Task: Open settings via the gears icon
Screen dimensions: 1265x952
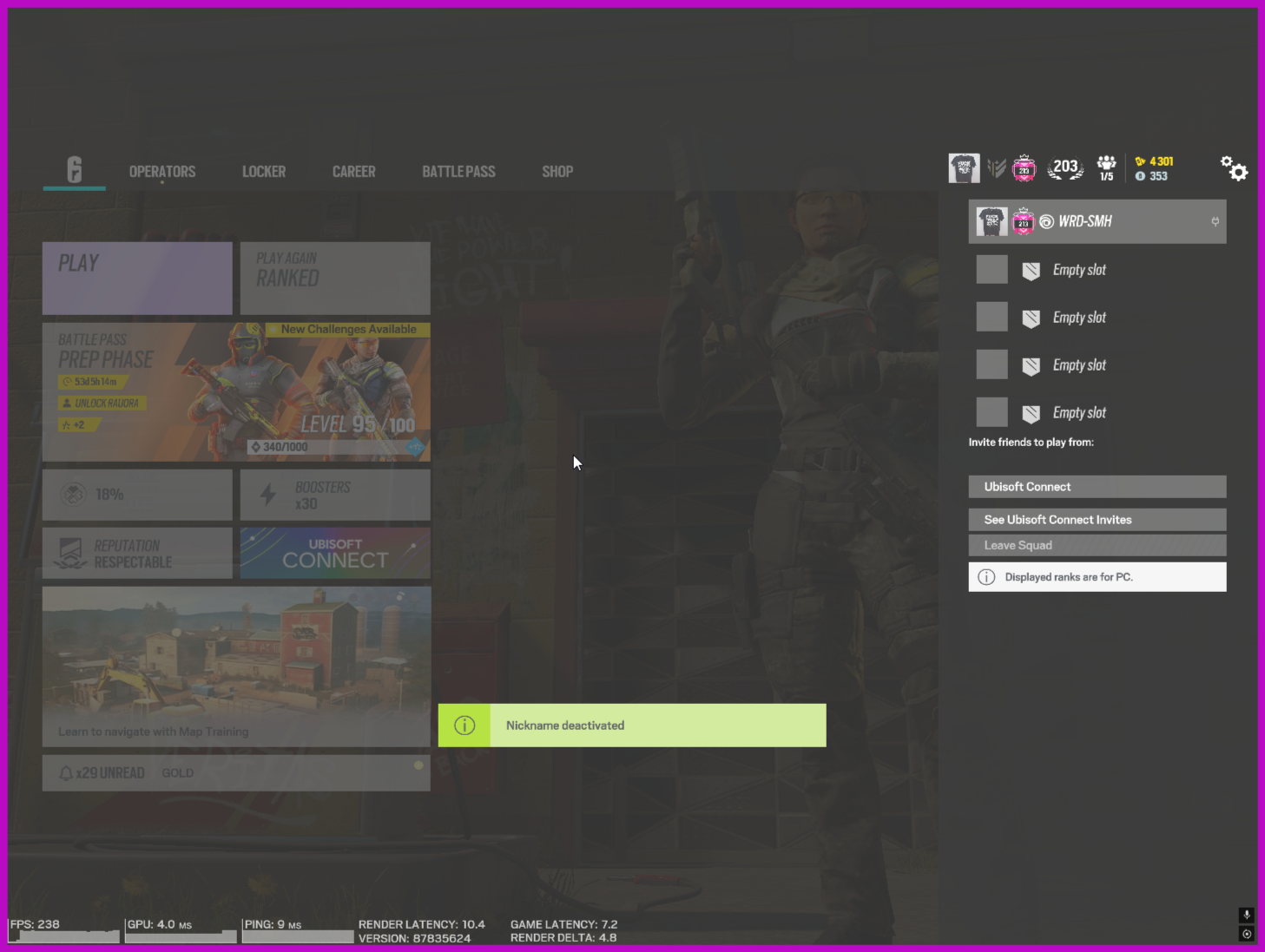Action: coord(1234,168)
